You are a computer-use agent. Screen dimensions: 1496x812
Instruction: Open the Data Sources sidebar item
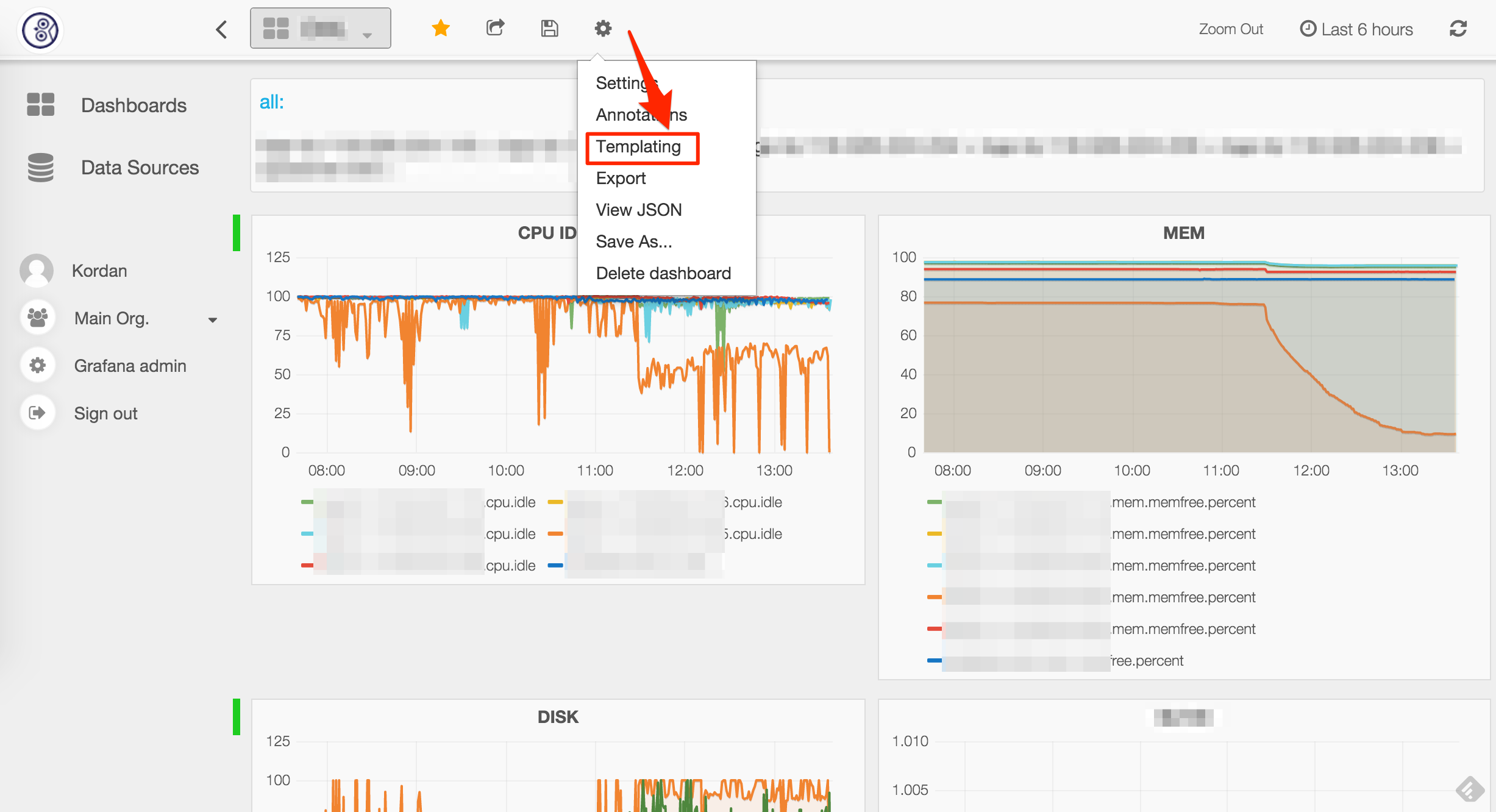pyautogui.click(x=140, y=168)
